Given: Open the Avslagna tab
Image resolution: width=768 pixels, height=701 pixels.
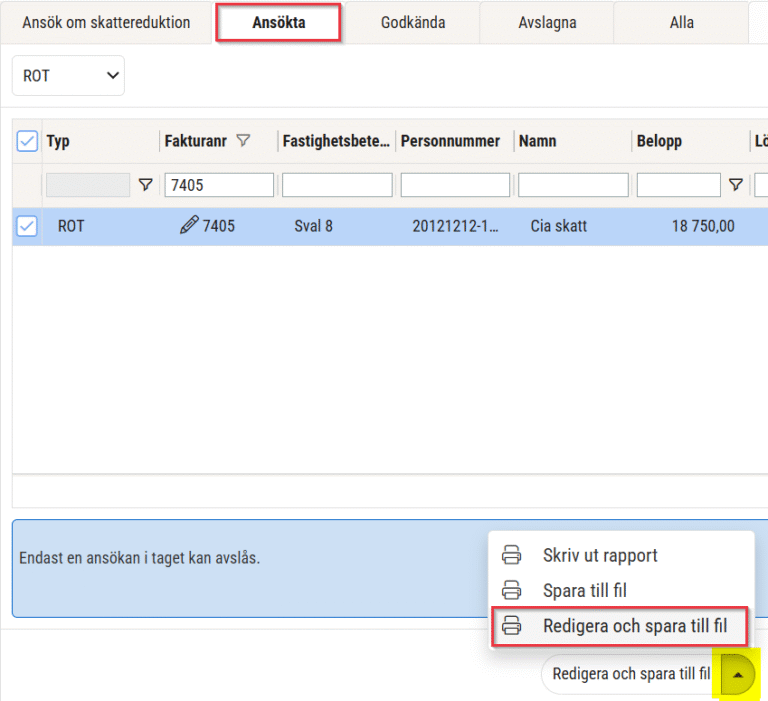Looking at the screenshot, I should coord(547,22).
